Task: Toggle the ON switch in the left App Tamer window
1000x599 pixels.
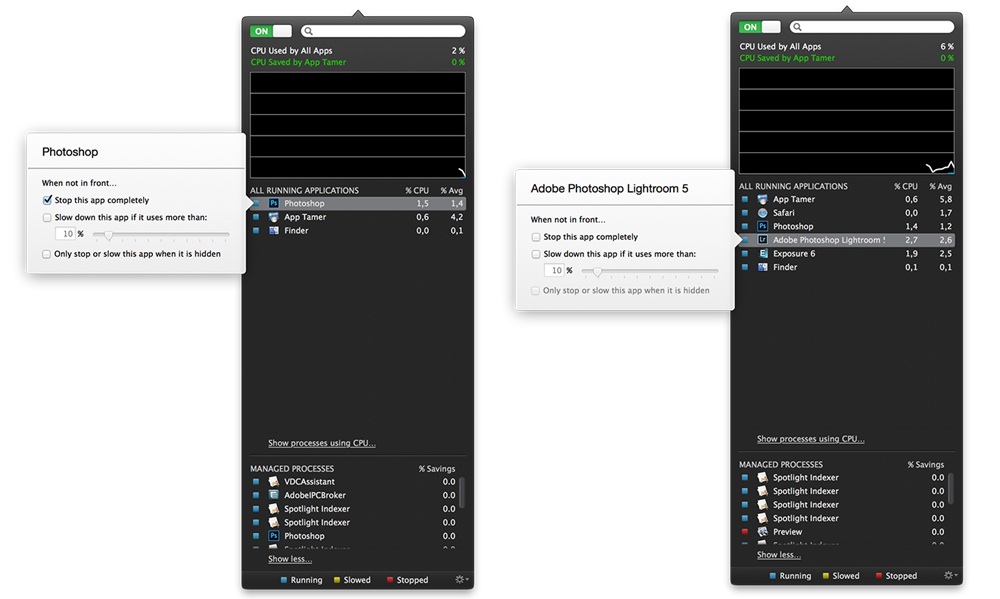Action: pyautogui.click(x=270, y=31)
